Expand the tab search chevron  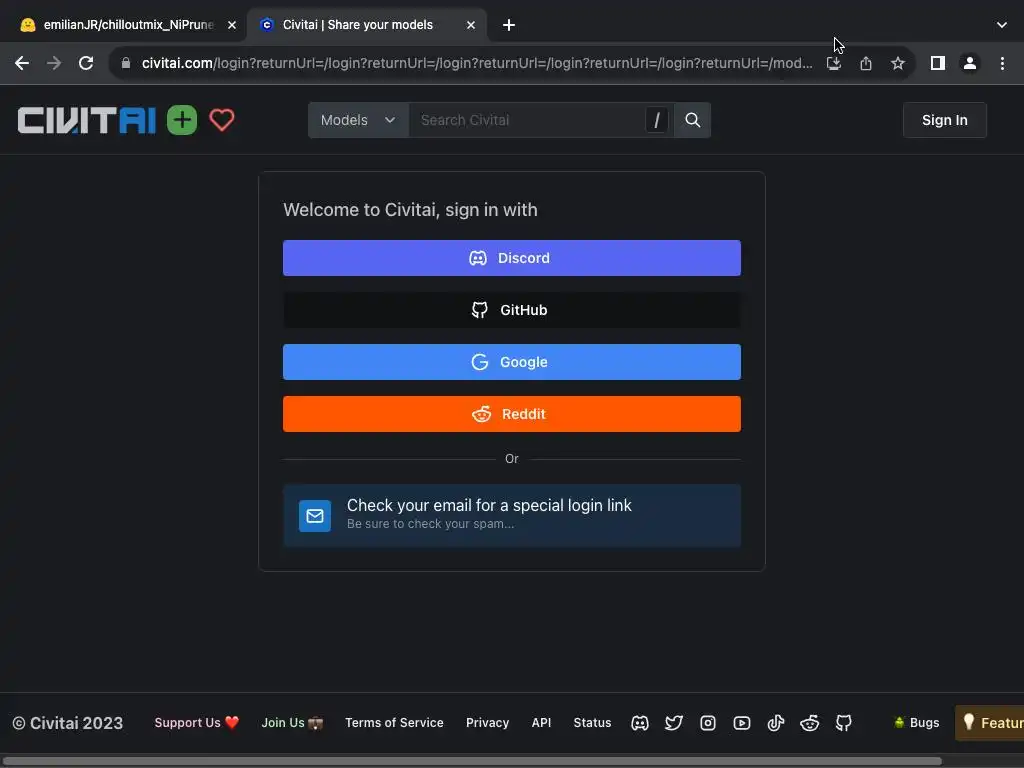coord(1002,25)
